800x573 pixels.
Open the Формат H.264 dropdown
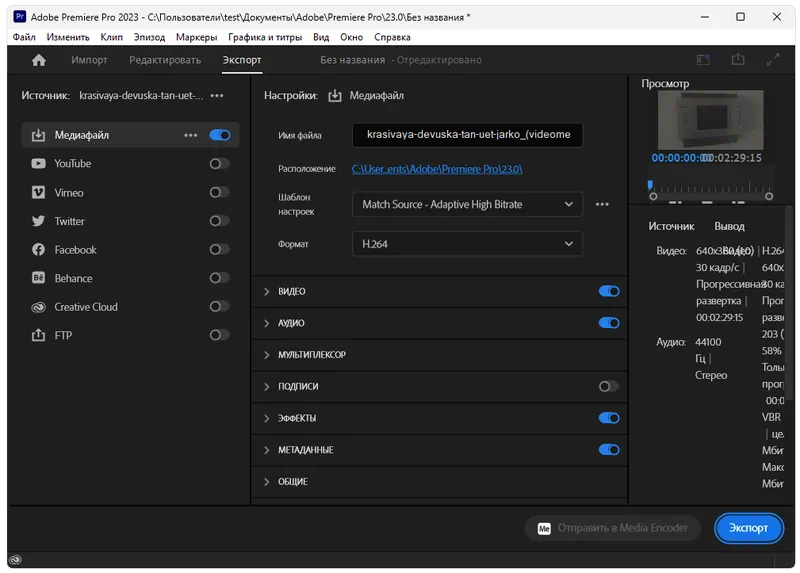click(467, 244)
